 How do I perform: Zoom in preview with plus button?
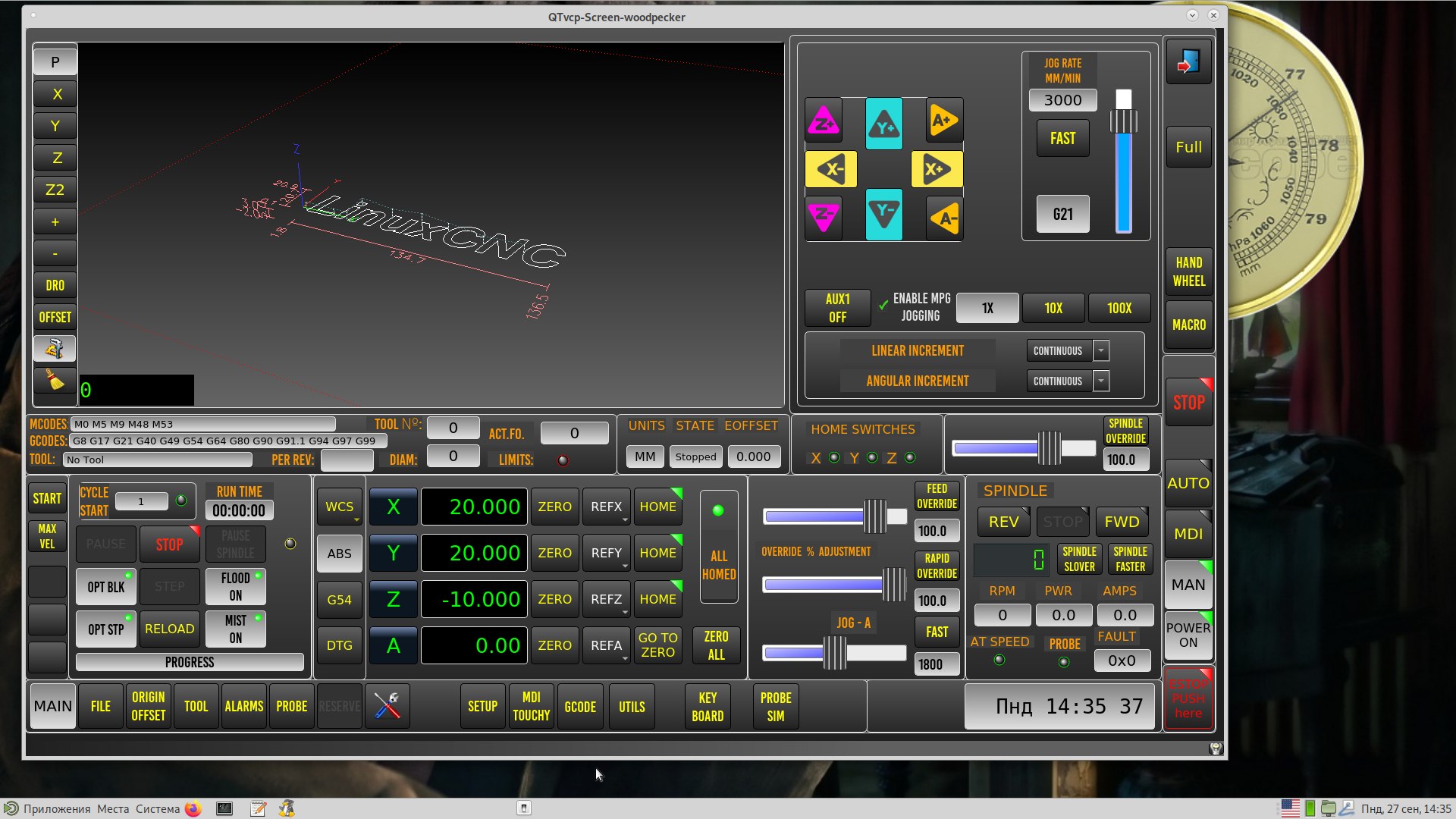tap(55, 221)
